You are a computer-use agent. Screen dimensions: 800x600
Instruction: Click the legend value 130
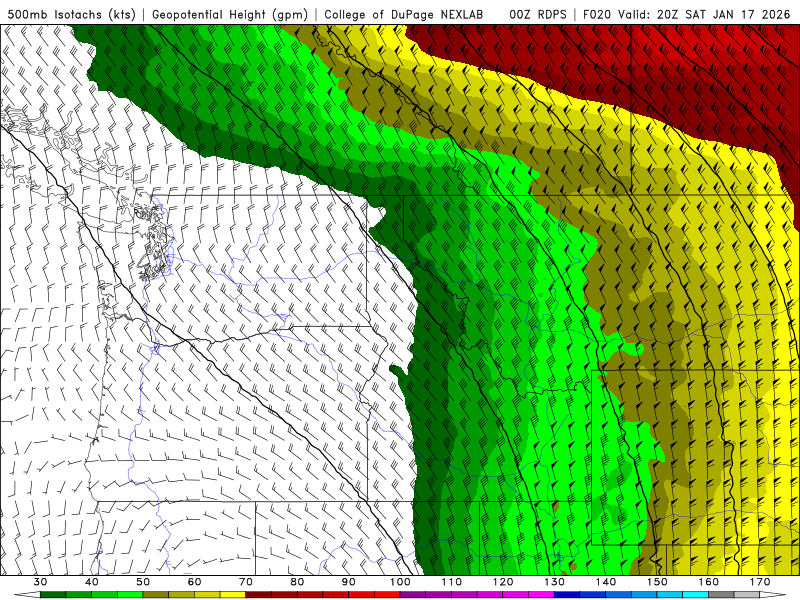[x=554, y=582]
